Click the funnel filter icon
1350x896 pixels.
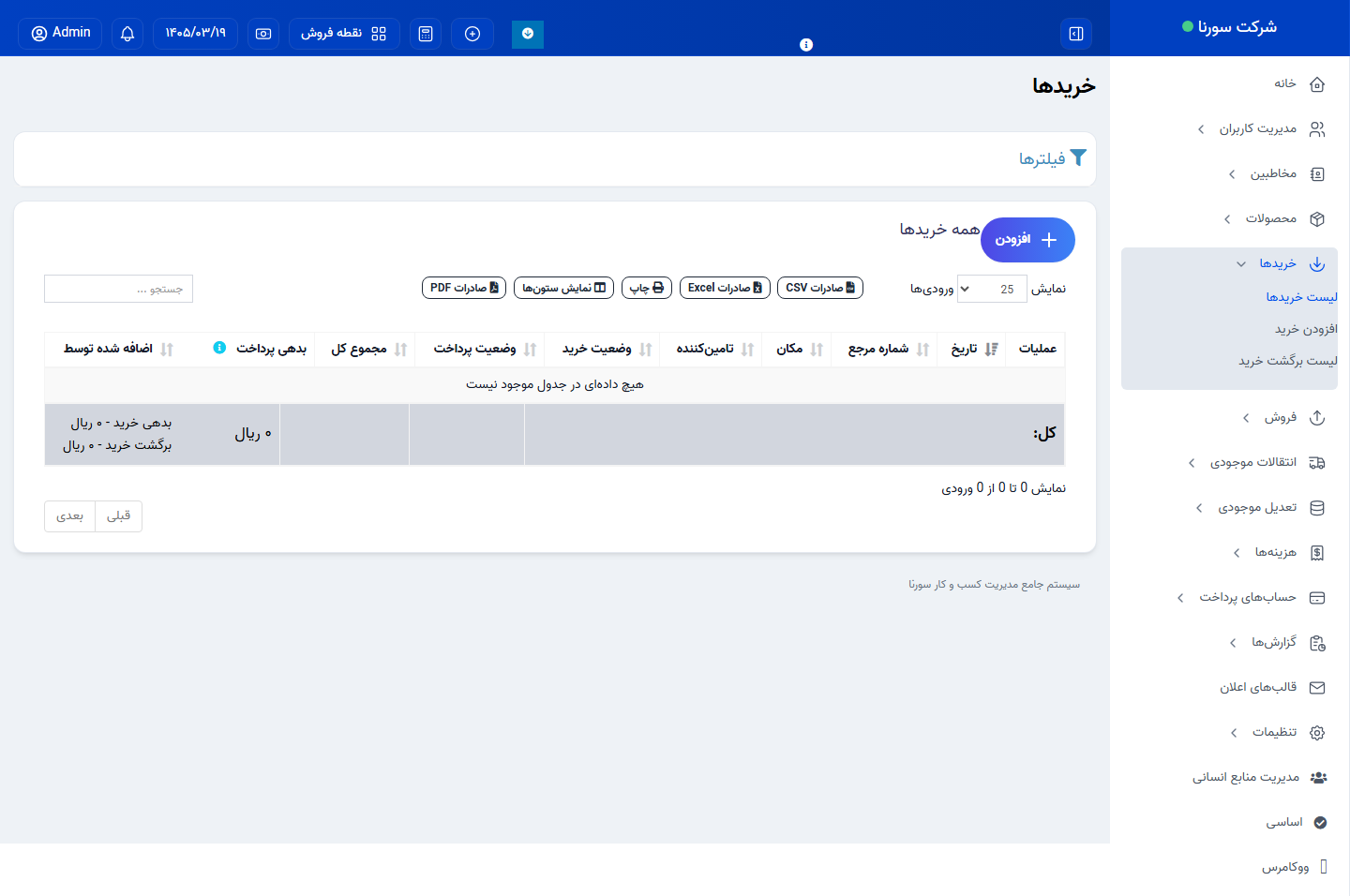[1078, 158]
